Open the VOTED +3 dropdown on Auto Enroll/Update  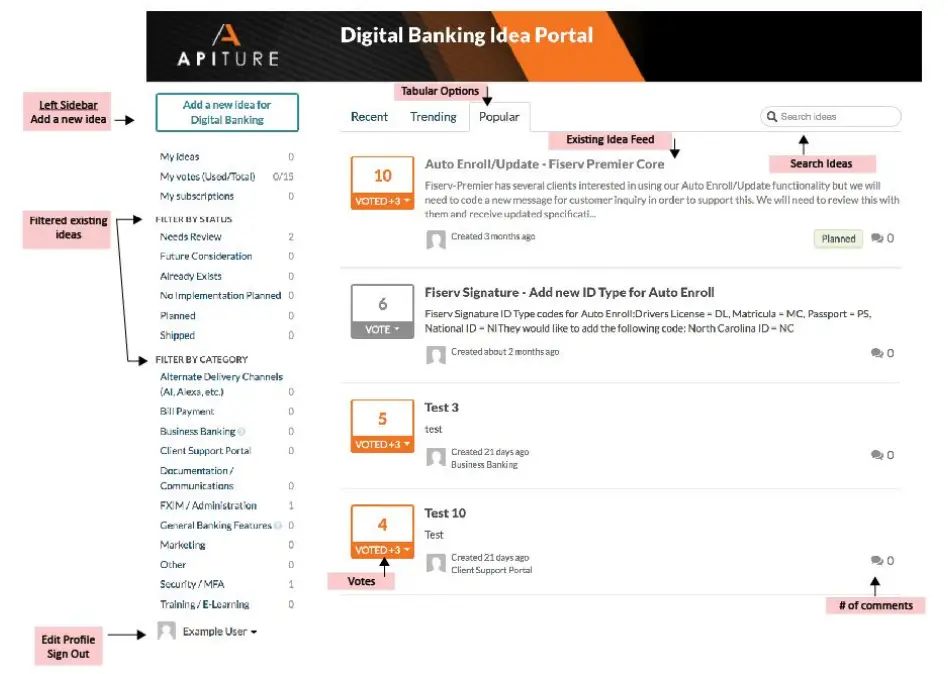(x=381, y=199)
